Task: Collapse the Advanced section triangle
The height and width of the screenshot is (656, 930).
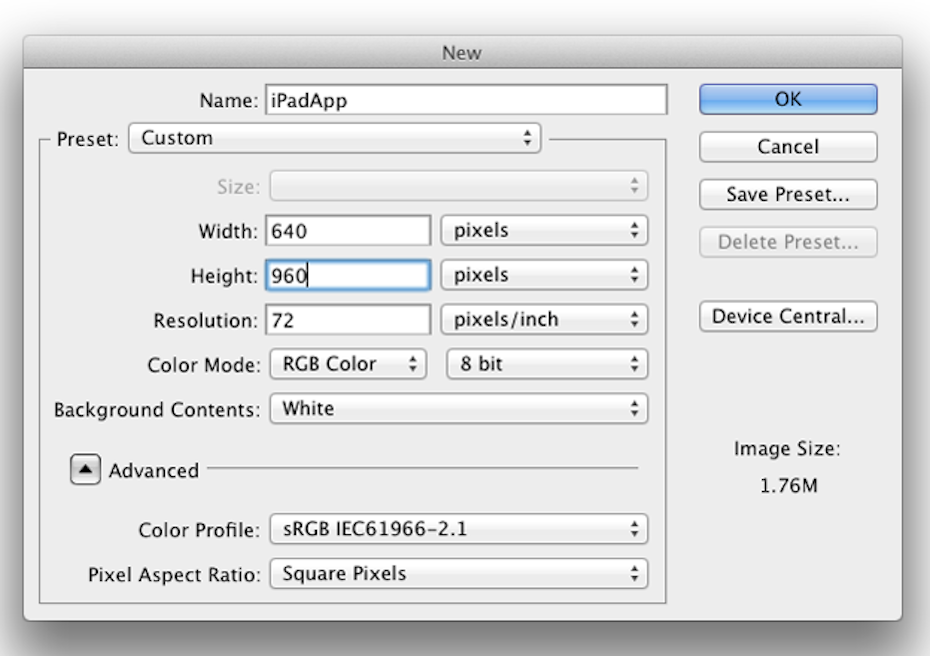Action: pyautogui.click(x=85, y=470)
